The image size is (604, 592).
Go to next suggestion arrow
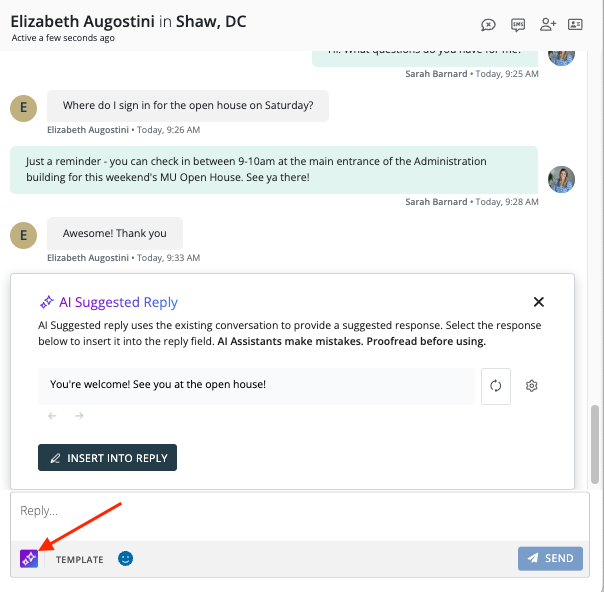(79, 416)
